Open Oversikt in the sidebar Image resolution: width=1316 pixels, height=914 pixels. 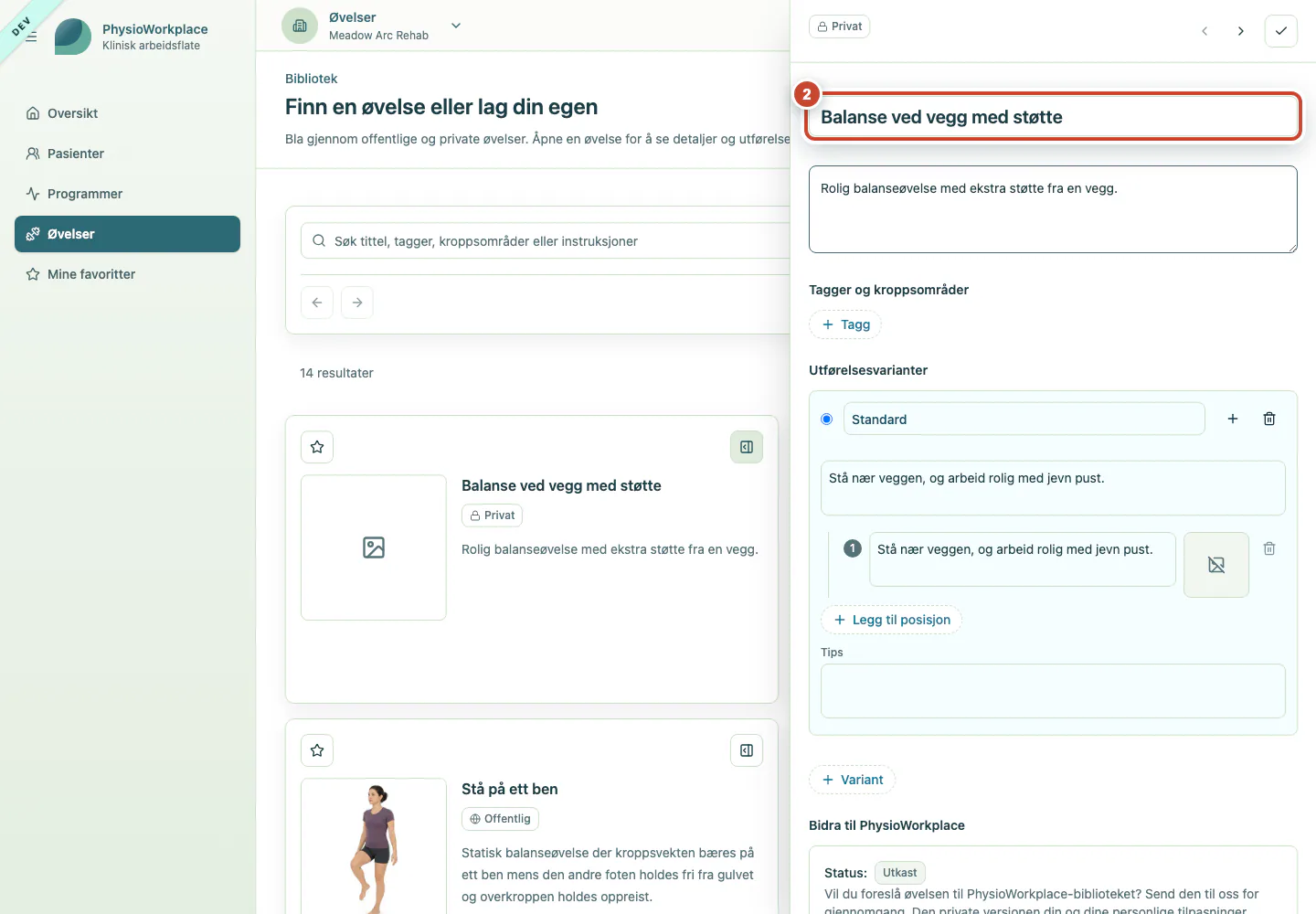point(127,113)
